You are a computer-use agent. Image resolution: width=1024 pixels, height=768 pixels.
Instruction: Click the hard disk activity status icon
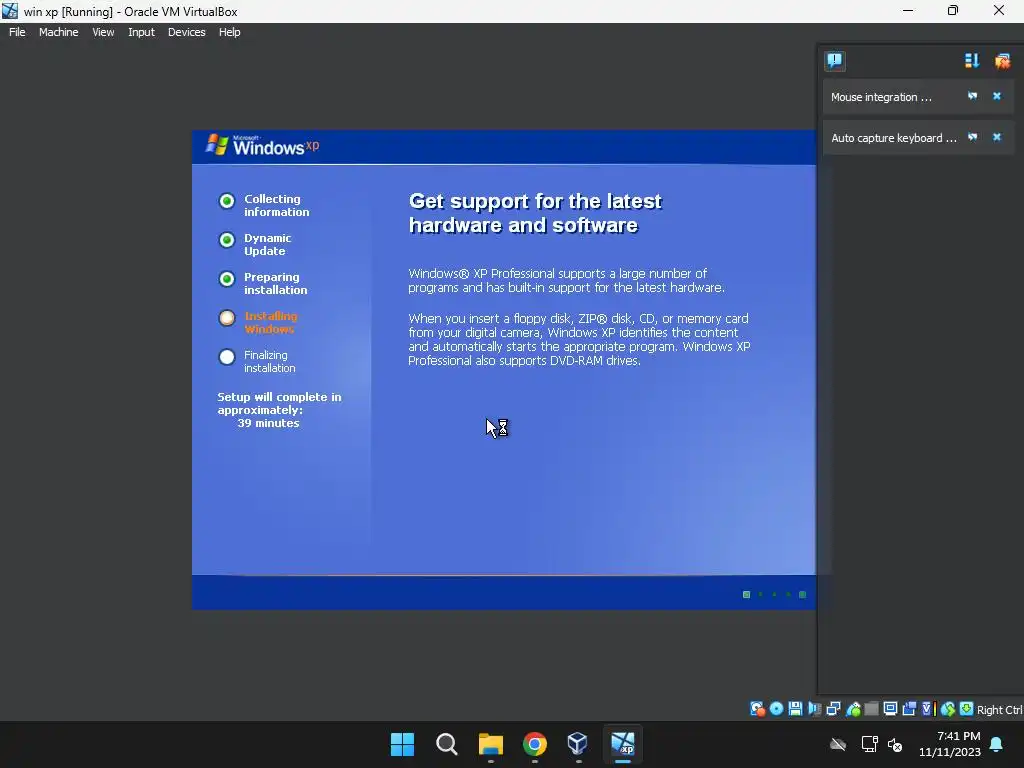[x=758, y=709]
